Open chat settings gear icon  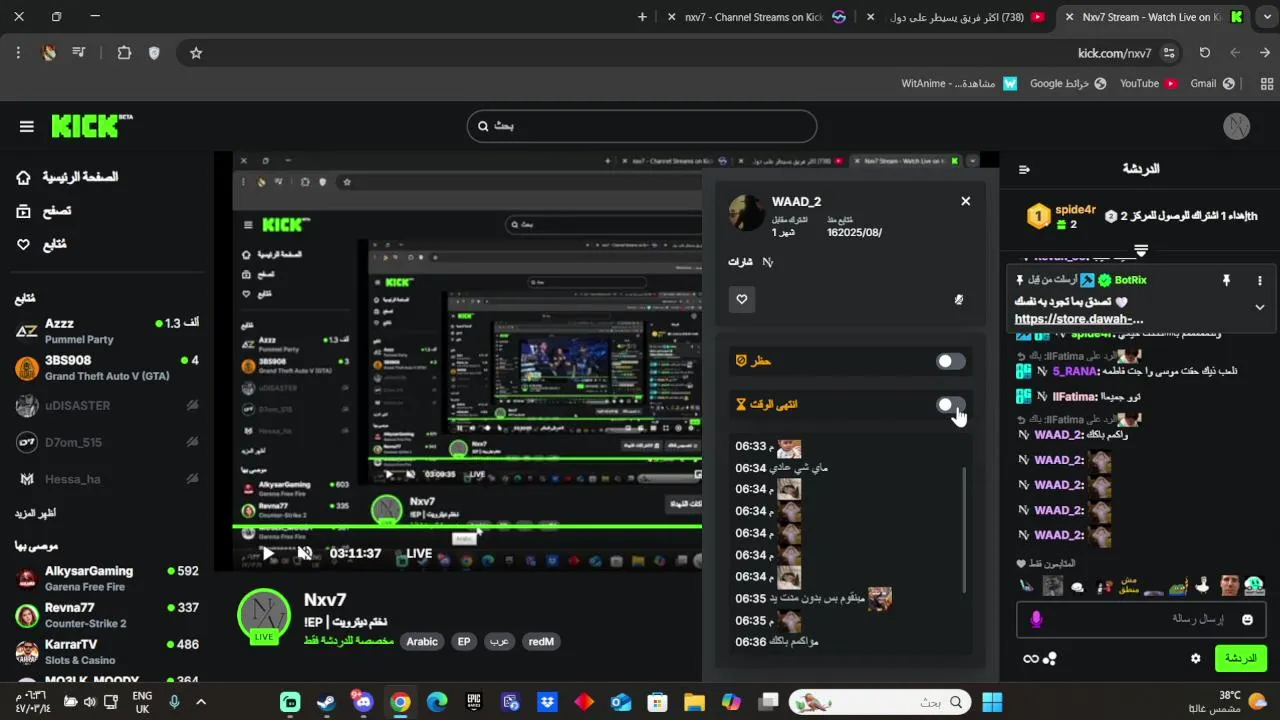(1195, 658)
